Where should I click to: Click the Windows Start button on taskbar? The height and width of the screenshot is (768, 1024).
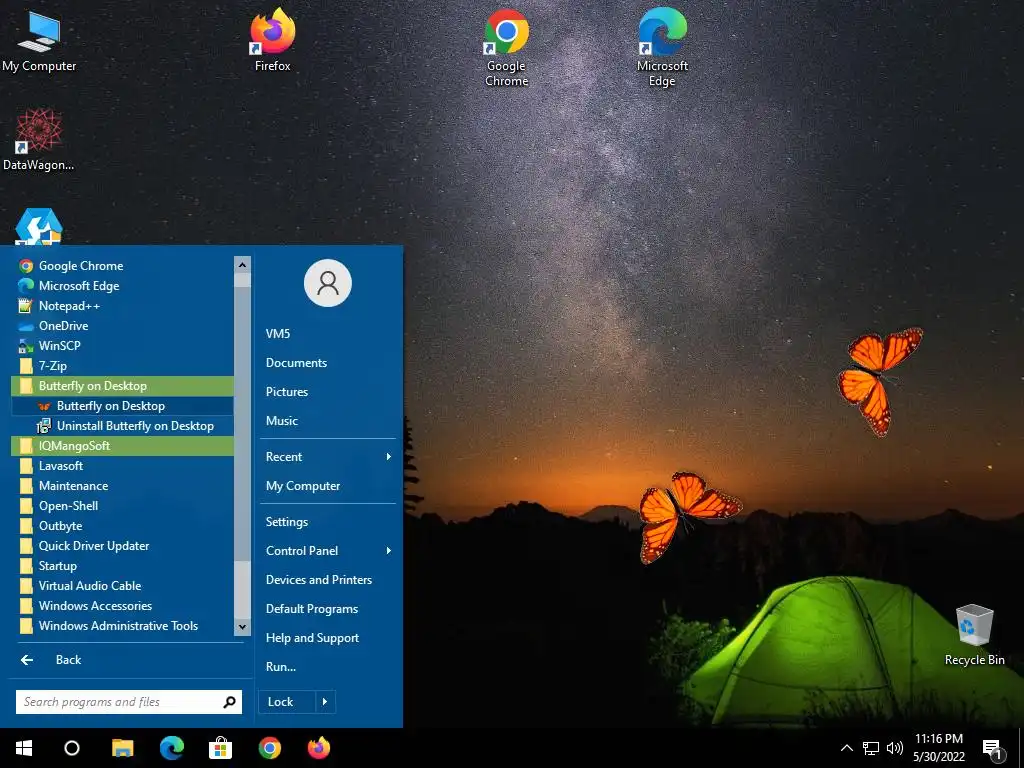(x=24, y=748)
